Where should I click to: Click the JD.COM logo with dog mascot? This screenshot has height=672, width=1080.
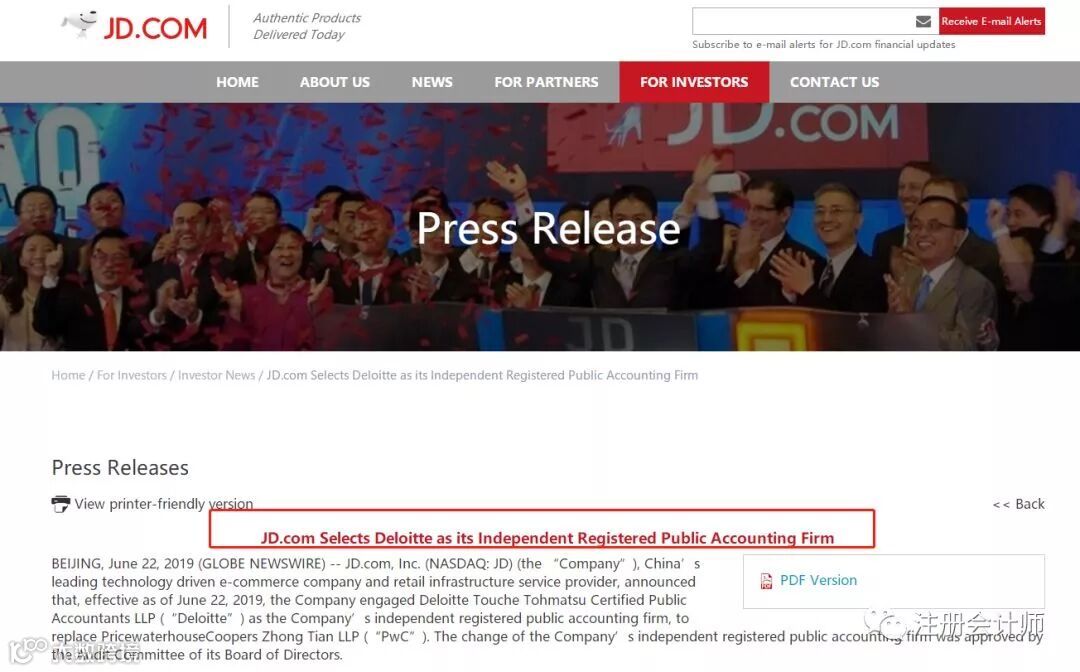134,26
